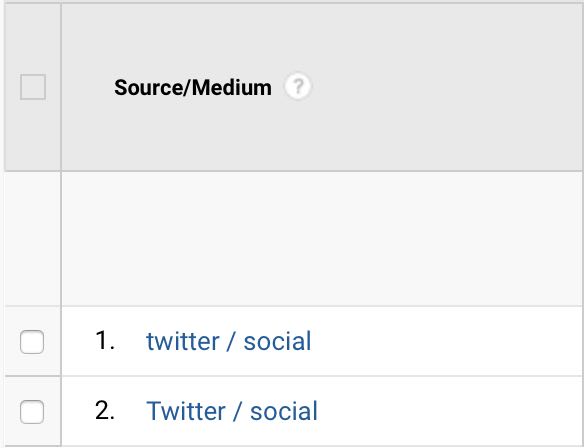The image size is (584, 448).
Task: Click the blank summary cell under the header checkbox
Action: tap(32, 239)
